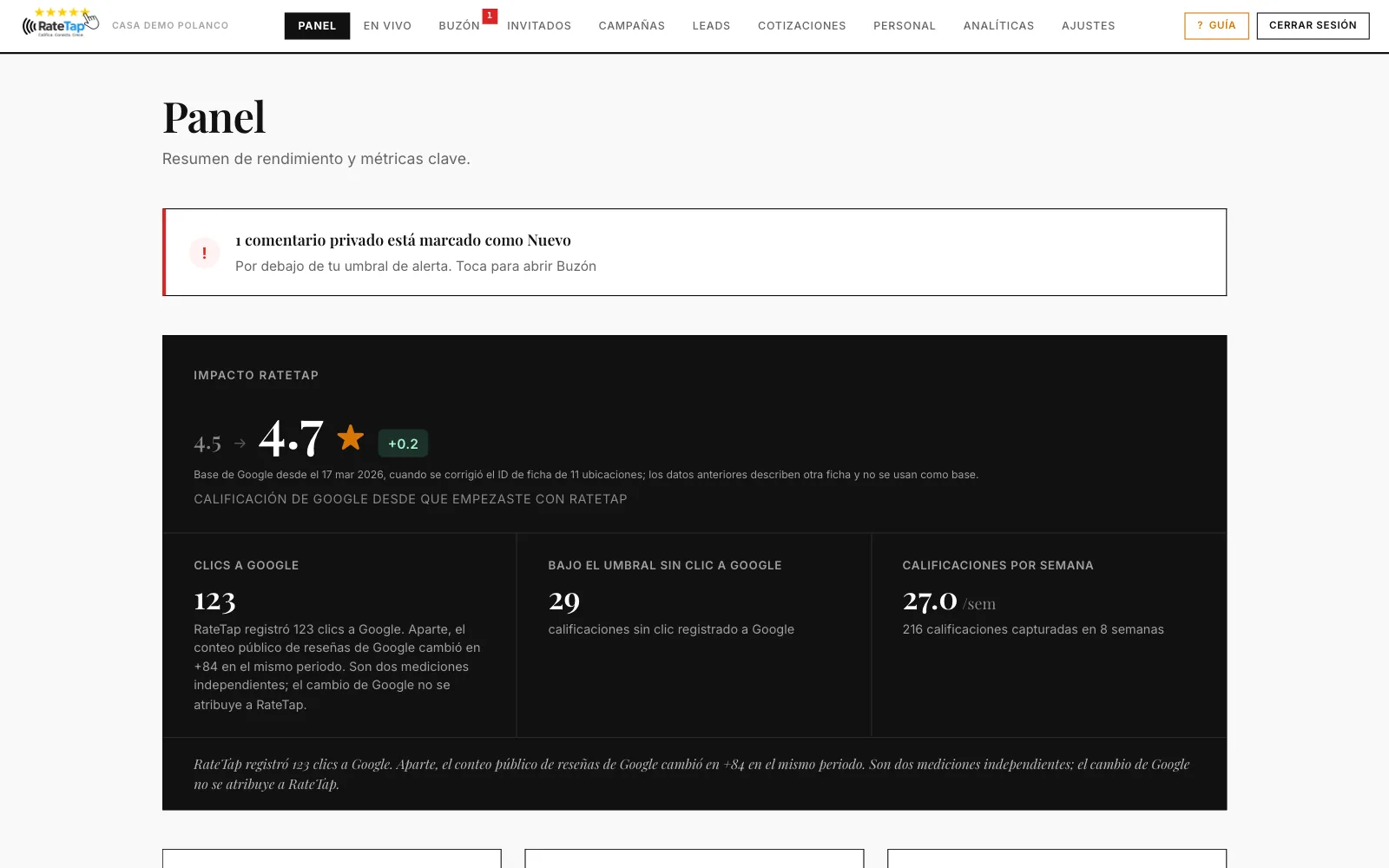The height and width of the screenshot is (868, 1389).
Task: Click '216 calificaciones capturadas en 8 semanas'
Action: 1033,629
